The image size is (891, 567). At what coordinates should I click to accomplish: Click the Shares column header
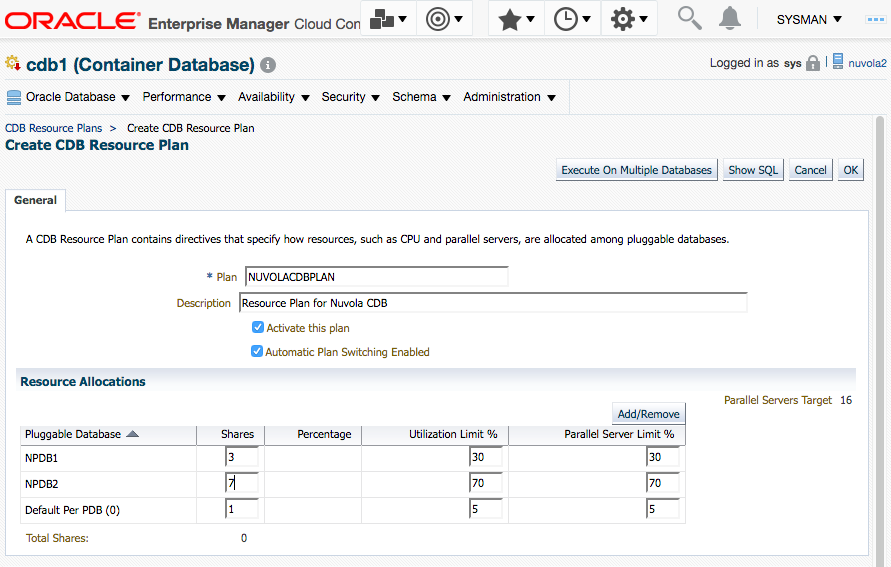pos(237,434)
